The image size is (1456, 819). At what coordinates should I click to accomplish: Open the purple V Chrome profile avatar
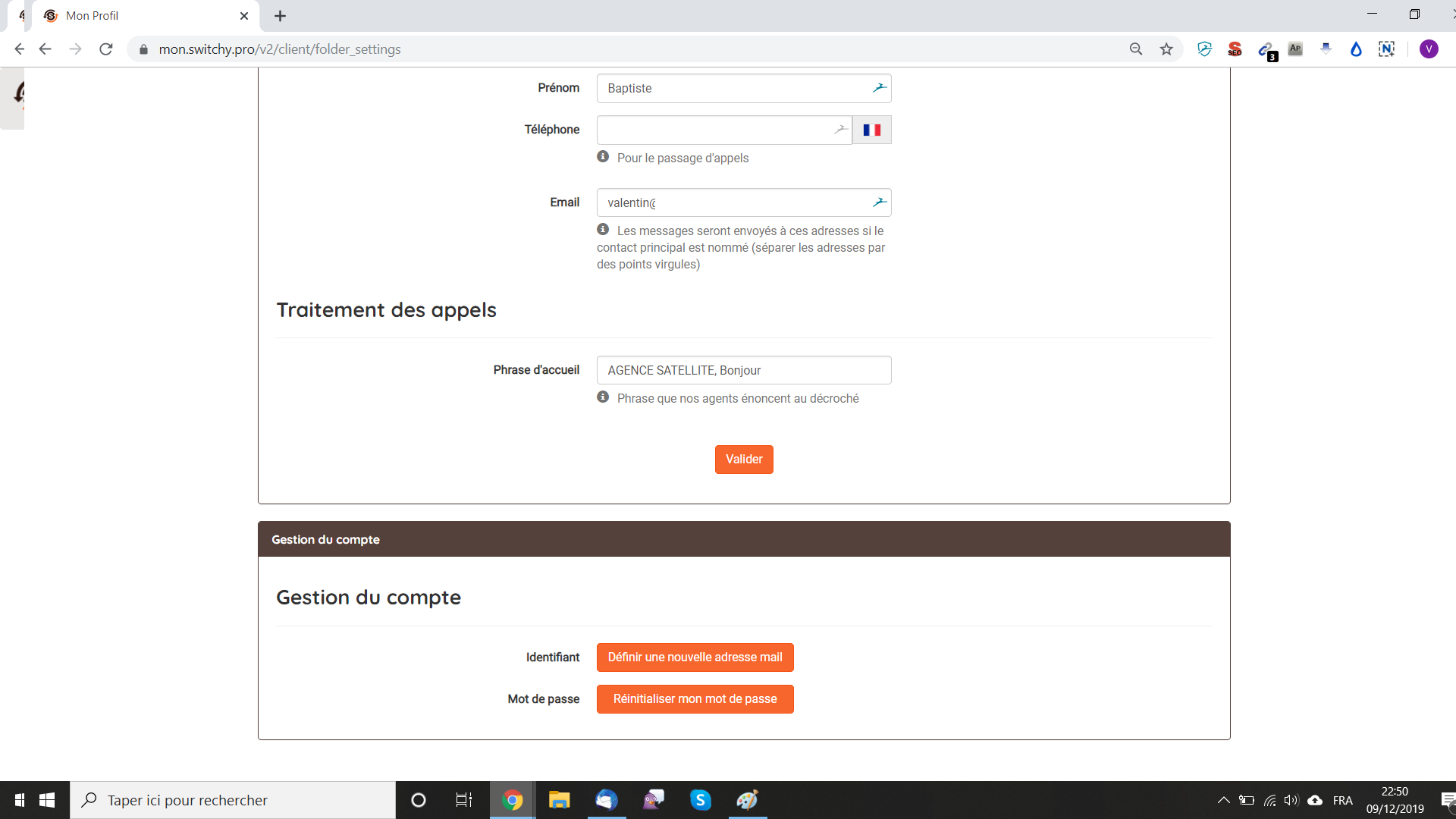pyautogui.click(x=1429, y=49)
